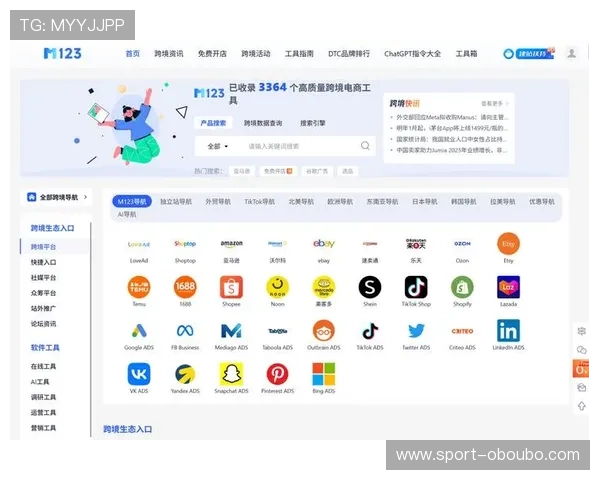
Task: Open the LinkedIn ADS icon
Action: pos(508,331)
